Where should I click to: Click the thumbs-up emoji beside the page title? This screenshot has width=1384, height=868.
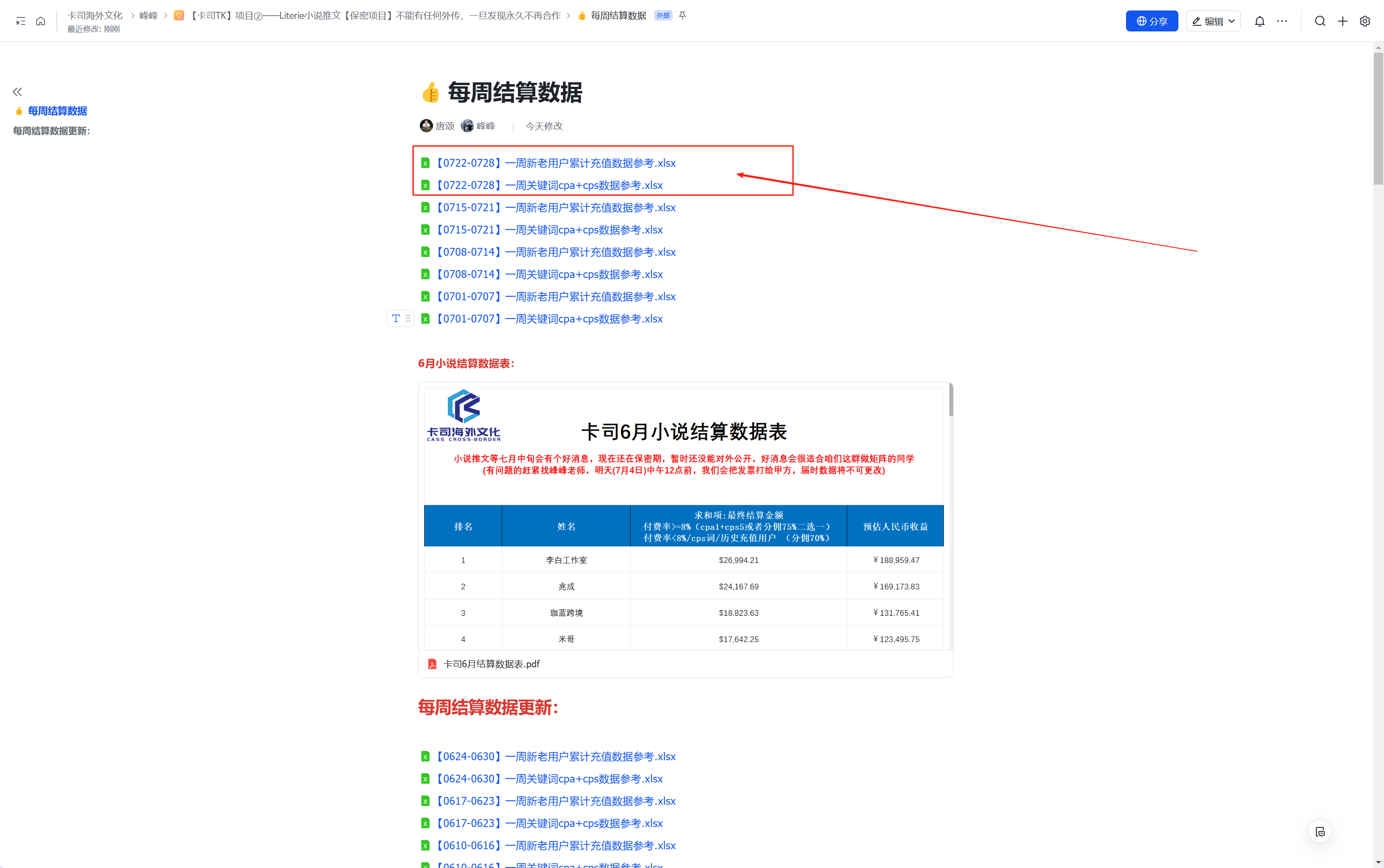pos(430,93)
